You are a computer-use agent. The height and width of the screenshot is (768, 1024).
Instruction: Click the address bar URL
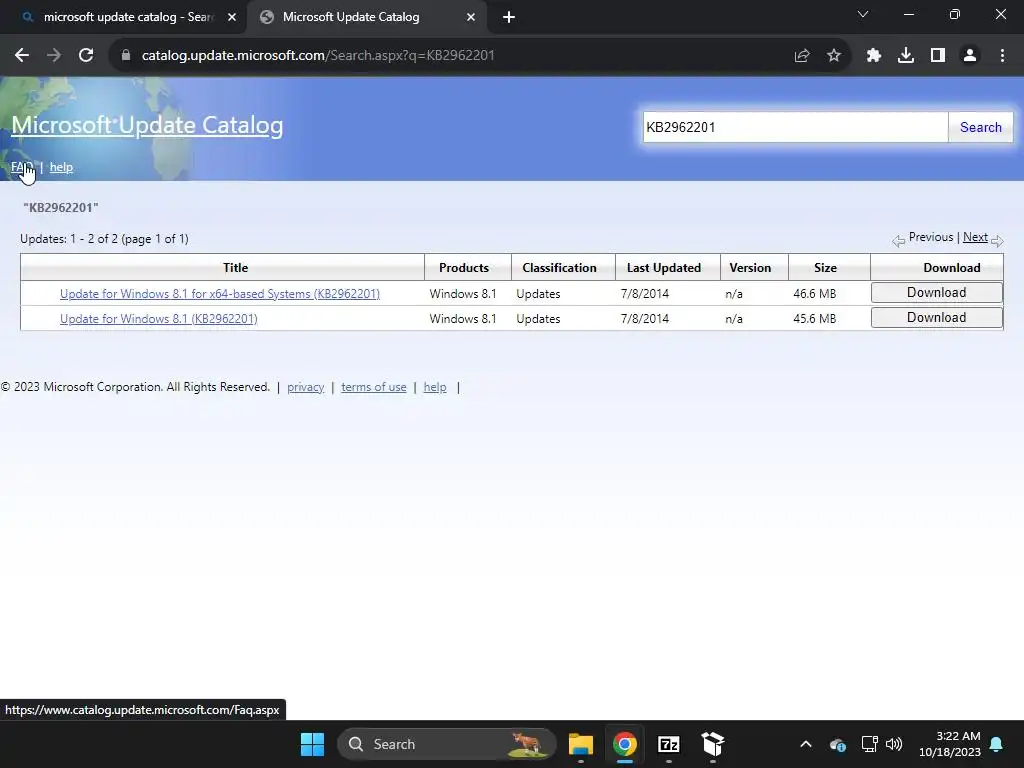(x=318, y=56)
